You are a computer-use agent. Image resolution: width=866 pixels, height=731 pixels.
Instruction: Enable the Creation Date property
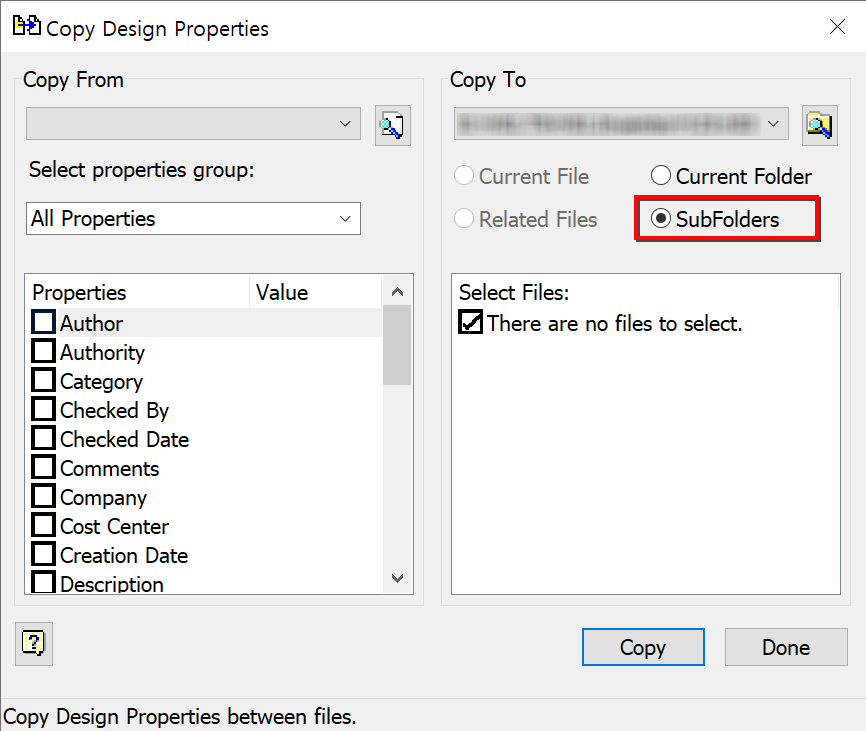(x=42, y=554)
